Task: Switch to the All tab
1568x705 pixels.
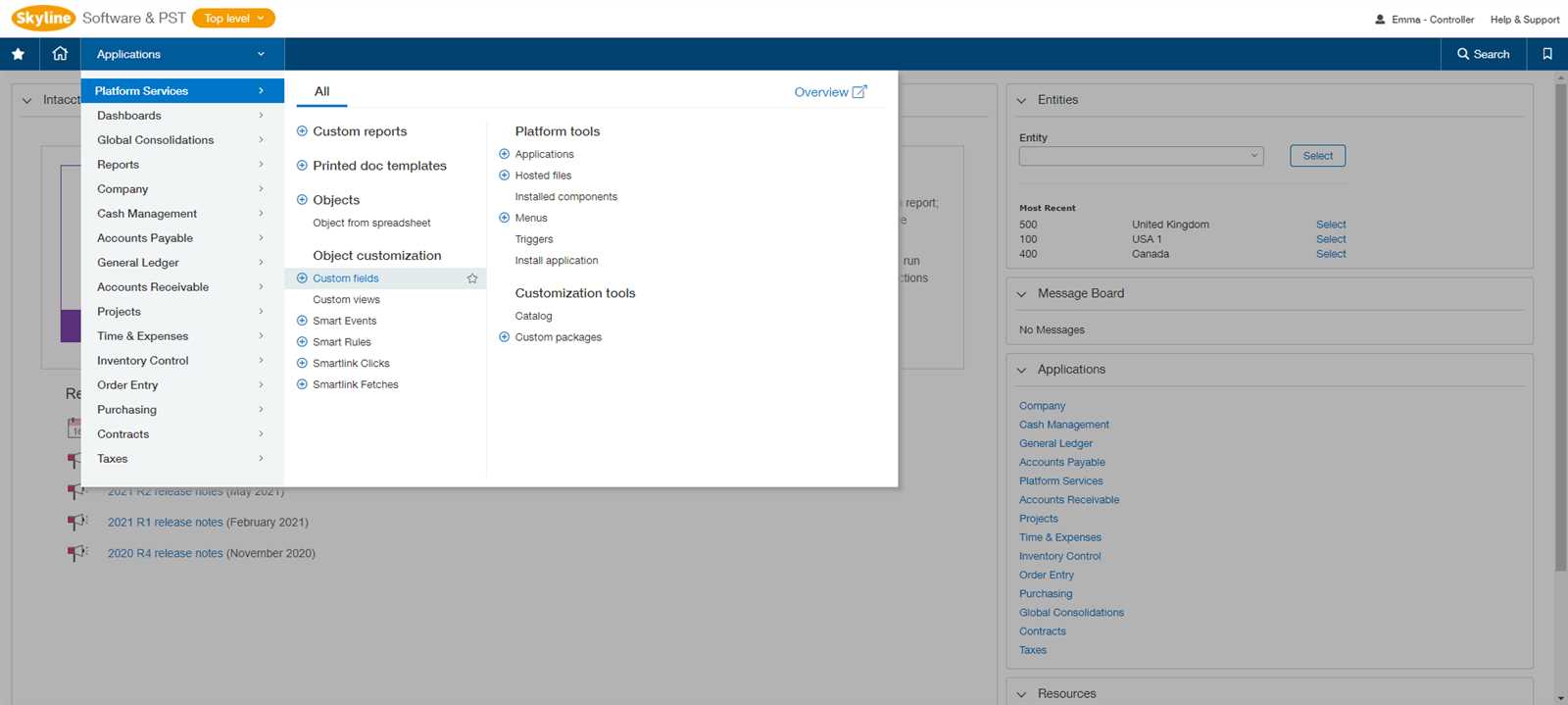Action: pos(321,91)
